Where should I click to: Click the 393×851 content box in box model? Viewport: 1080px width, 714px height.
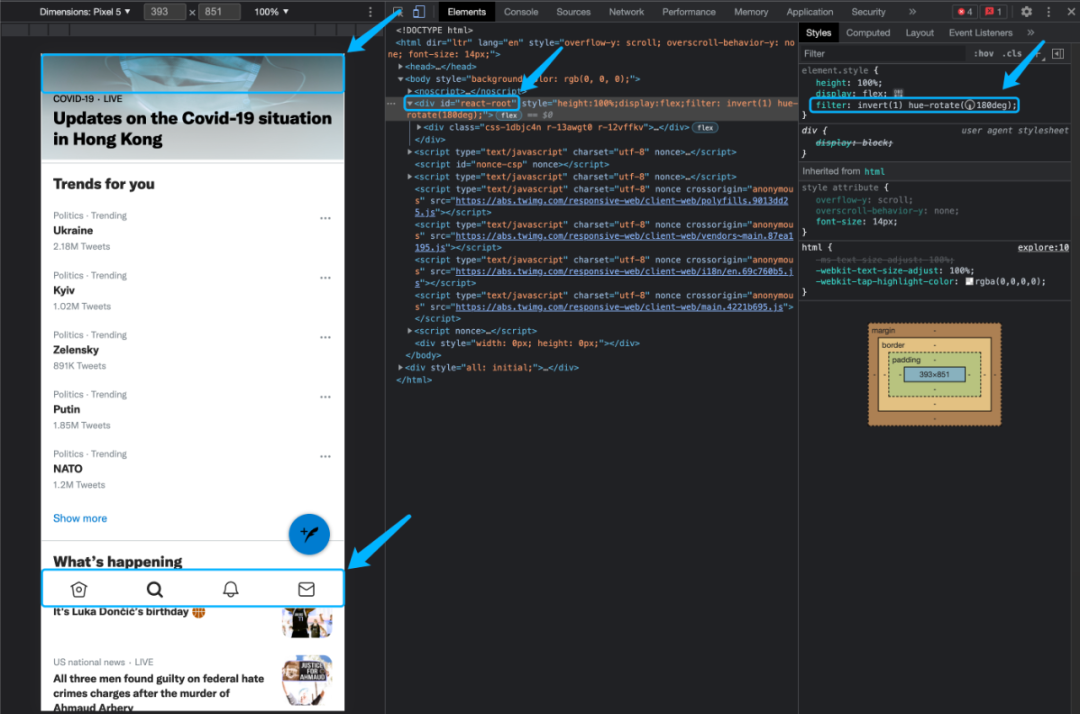coord(934,375)
